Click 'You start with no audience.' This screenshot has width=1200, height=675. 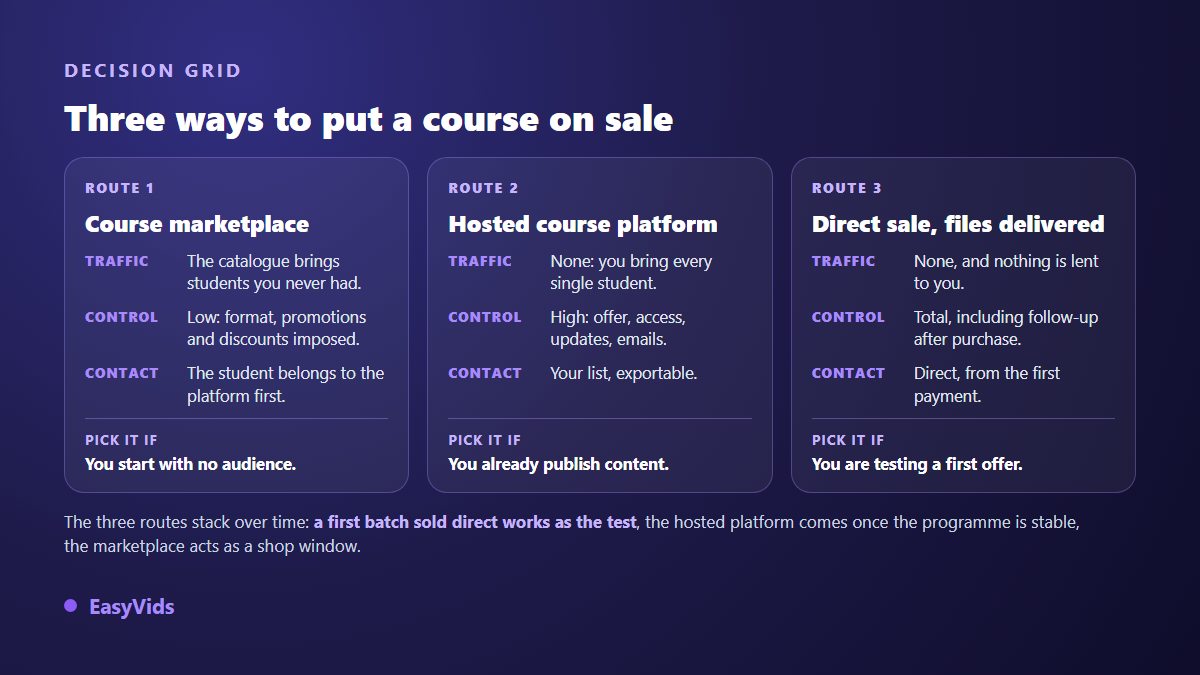(x=191, y=464)
